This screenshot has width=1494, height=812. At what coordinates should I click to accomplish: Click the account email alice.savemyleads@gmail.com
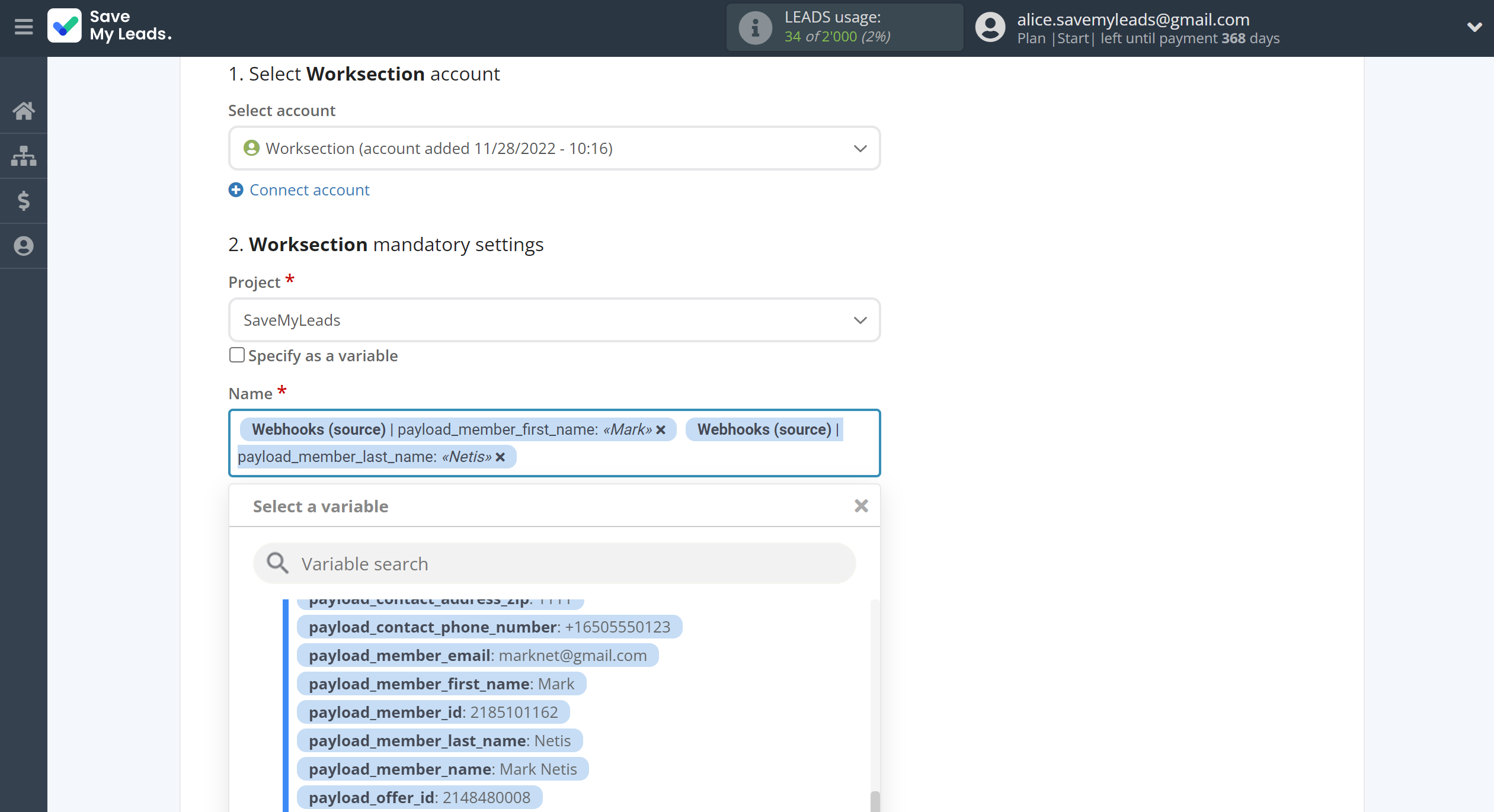pos(1133,19)
